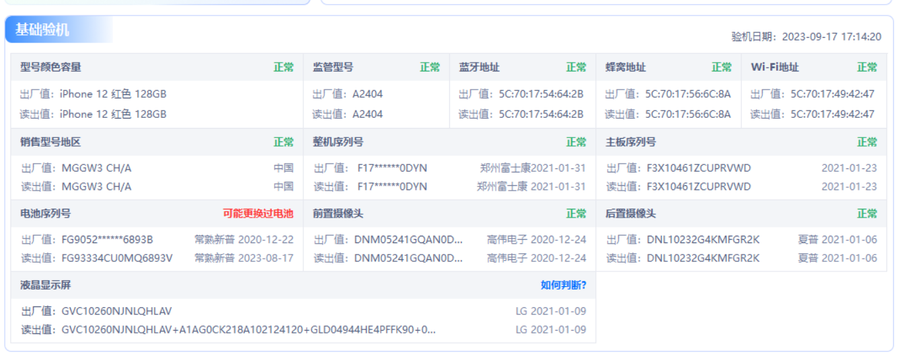Click the 液晶显示屏 long readout serial string
The height and width of the screenshot is (361, 900).
[248, 330]
